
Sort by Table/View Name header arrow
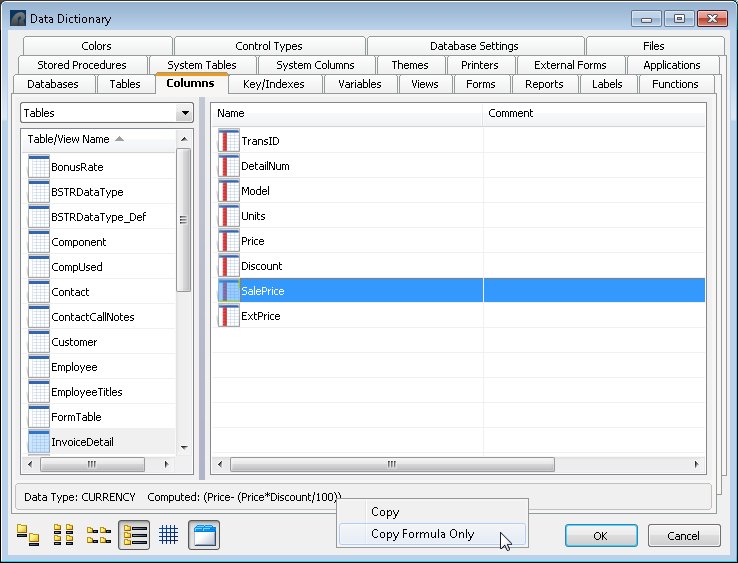pyautogui.click(x=120, y=139)
